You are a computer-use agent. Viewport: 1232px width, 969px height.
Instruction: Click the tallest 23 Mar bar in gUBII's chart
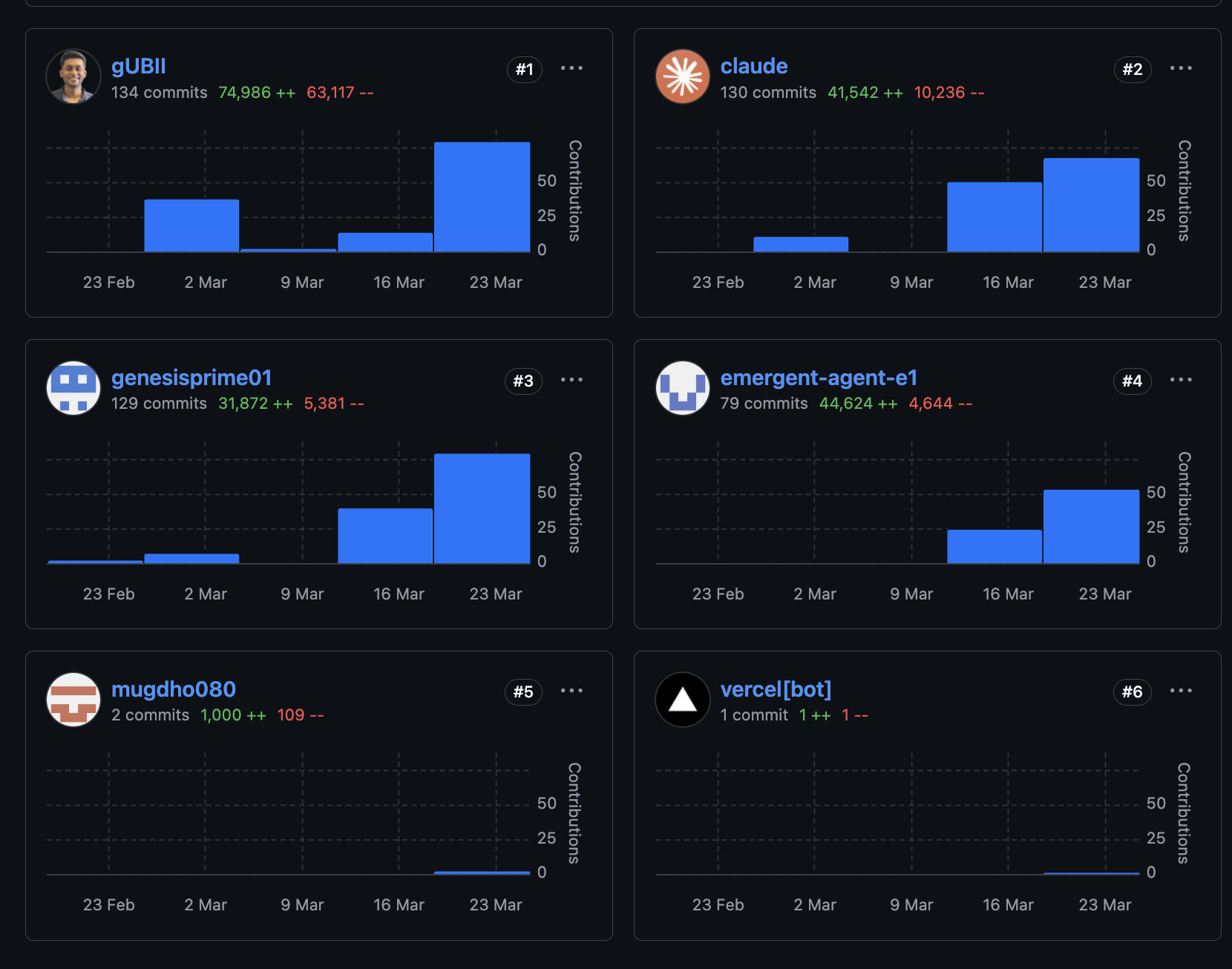click(482, 193)
